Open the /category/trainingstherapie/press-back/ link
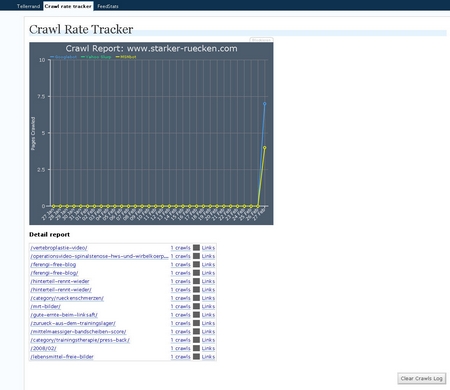This screenshot has height=390, width=450. click(80, 340)
